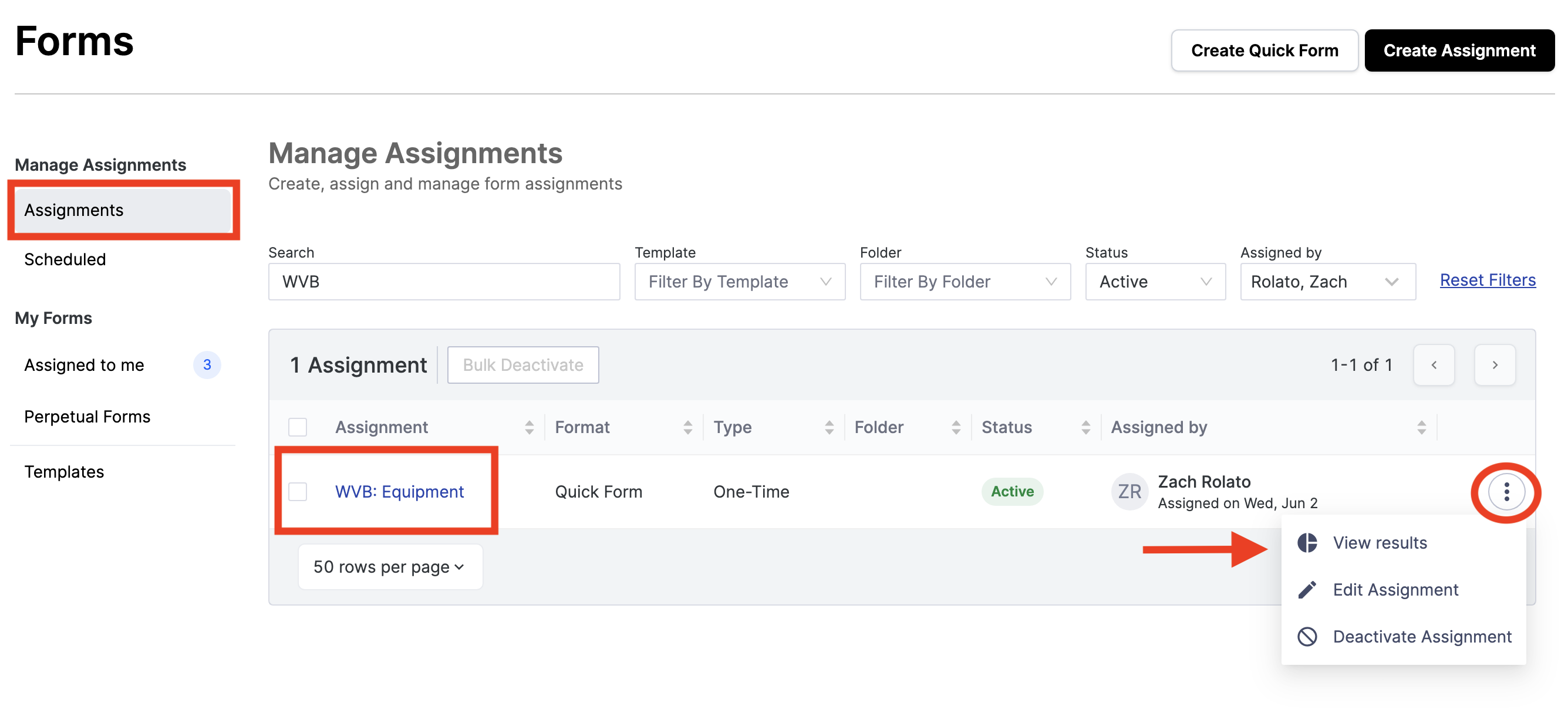Sort by Assigned by column arrows
The width and height of the screenshot is (1568, 720).
(1421, 427)
